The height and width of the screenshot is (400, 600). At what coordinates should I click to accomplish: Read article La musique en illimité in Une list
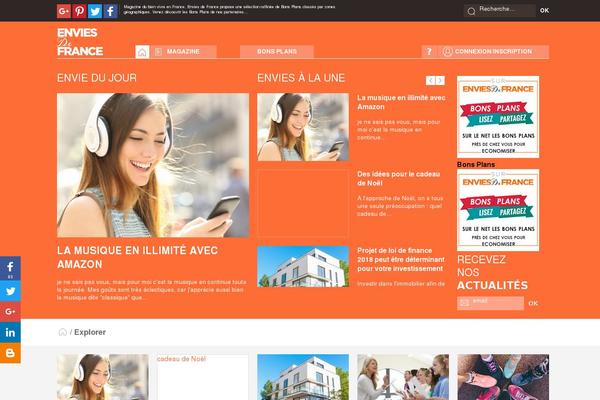(x=401, y=102)
